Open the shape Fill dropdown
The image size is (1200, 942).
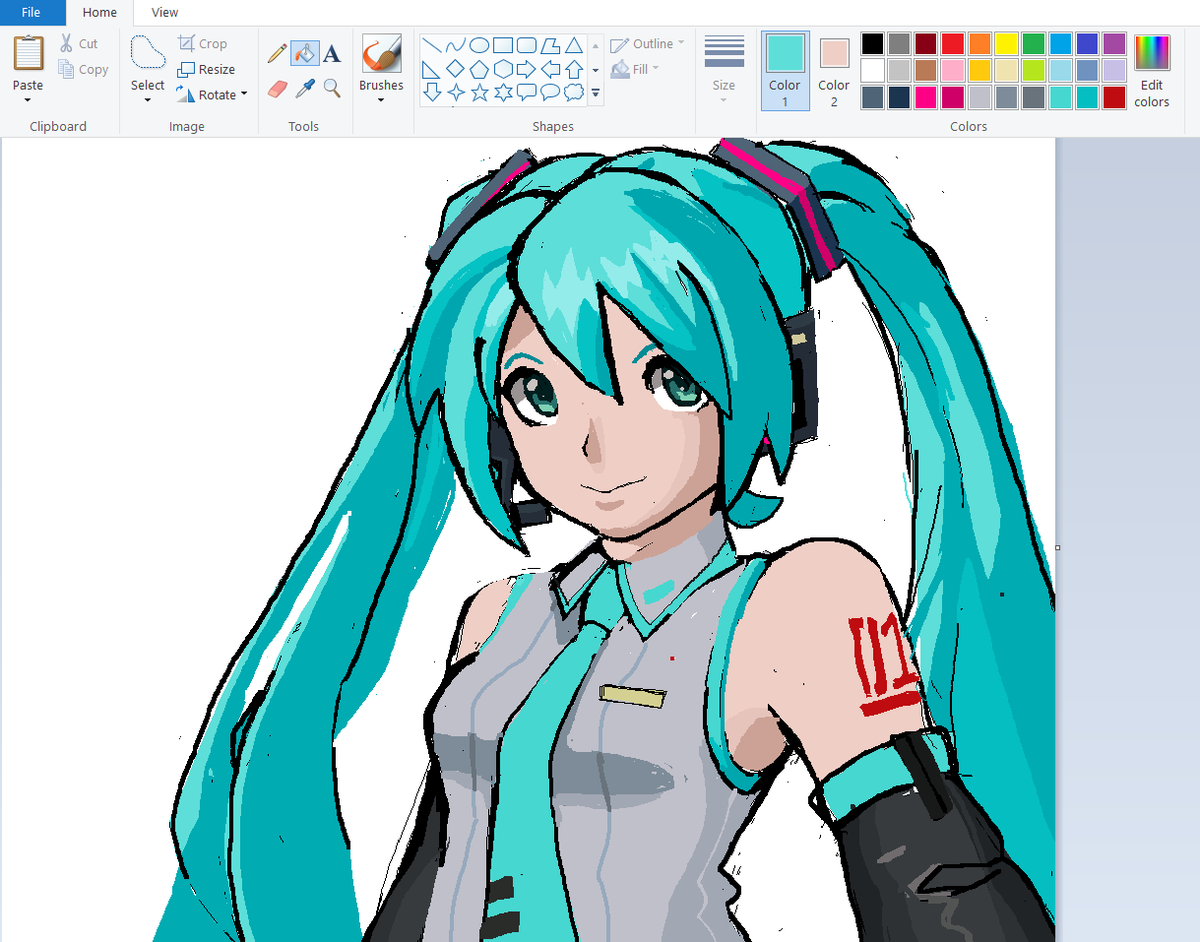(634, 69)
